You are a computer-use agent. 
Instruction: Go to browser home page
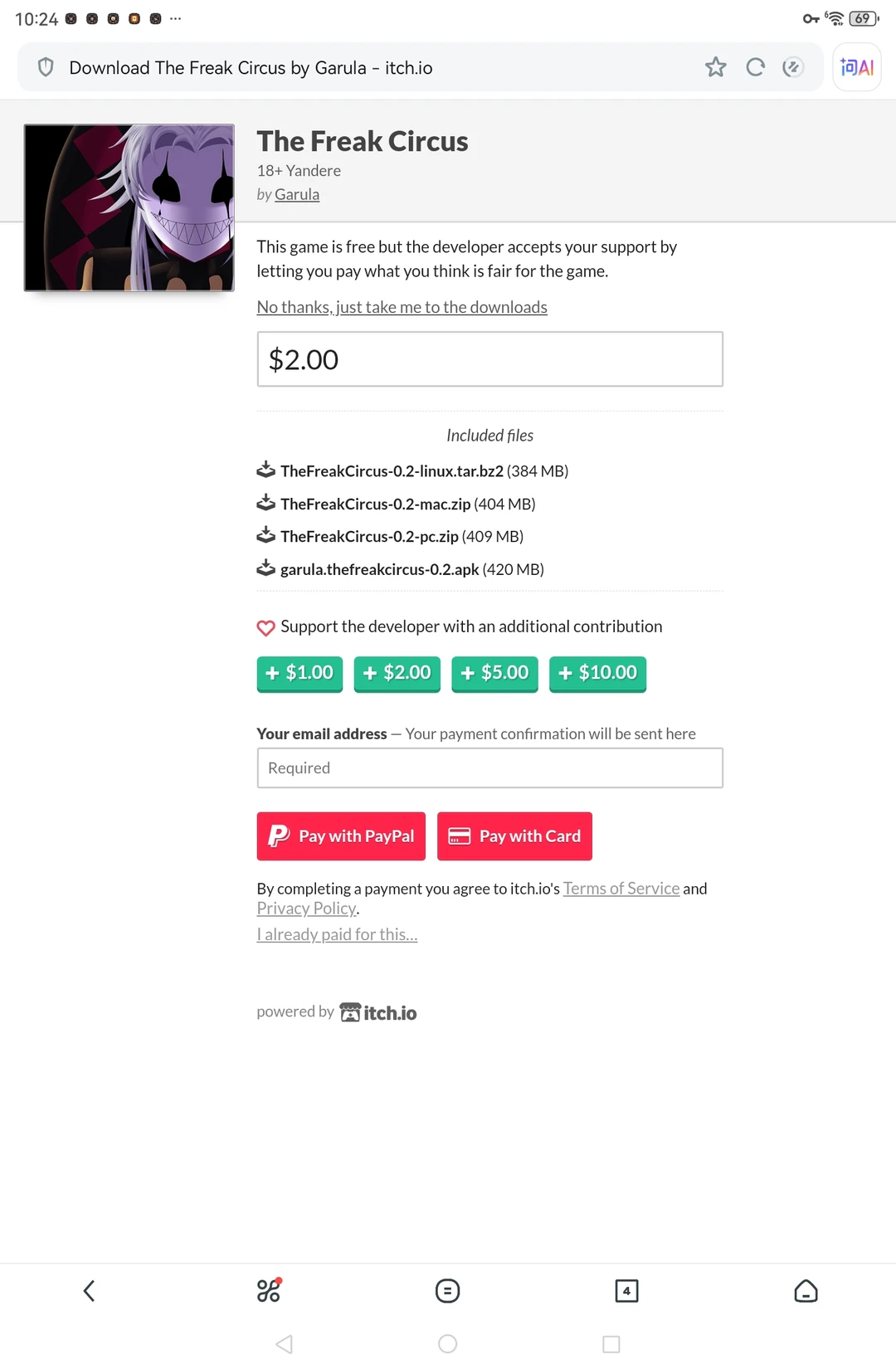(806, 1290)
